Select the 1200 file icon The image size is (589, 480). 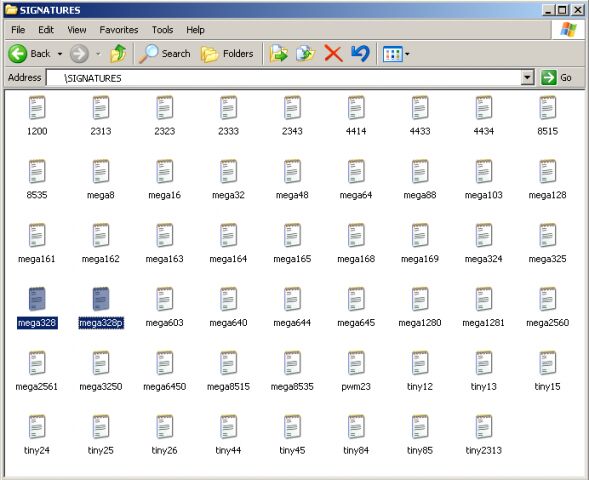point(37,108)
